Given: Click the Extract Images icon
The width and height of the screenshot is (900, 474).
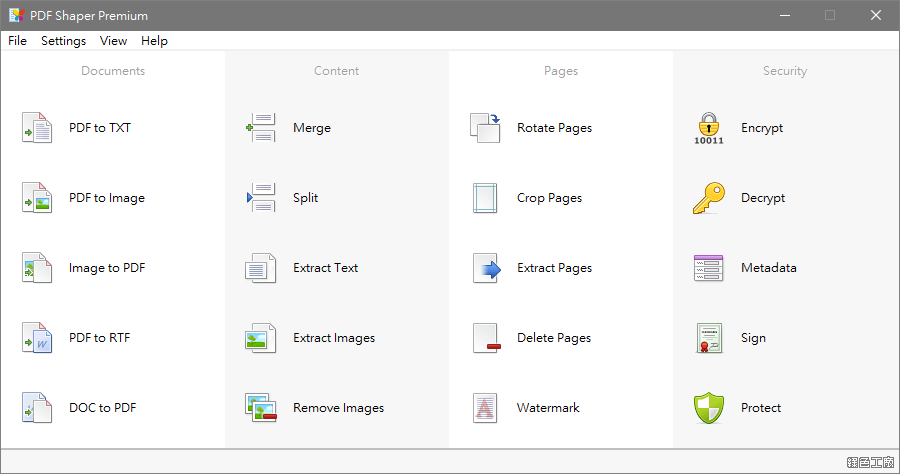Looking at the screenshot, I should point(261,337).
